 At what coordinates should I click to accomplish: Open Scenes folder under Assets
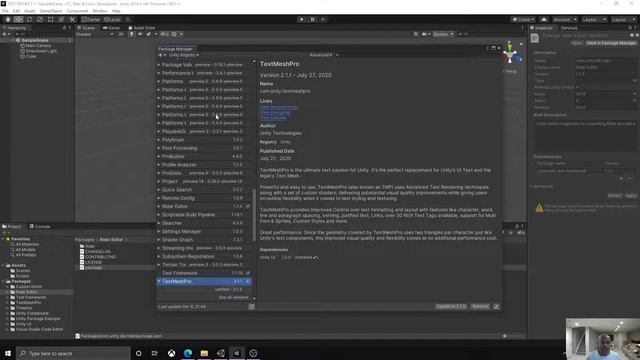(x=23, y=271)
